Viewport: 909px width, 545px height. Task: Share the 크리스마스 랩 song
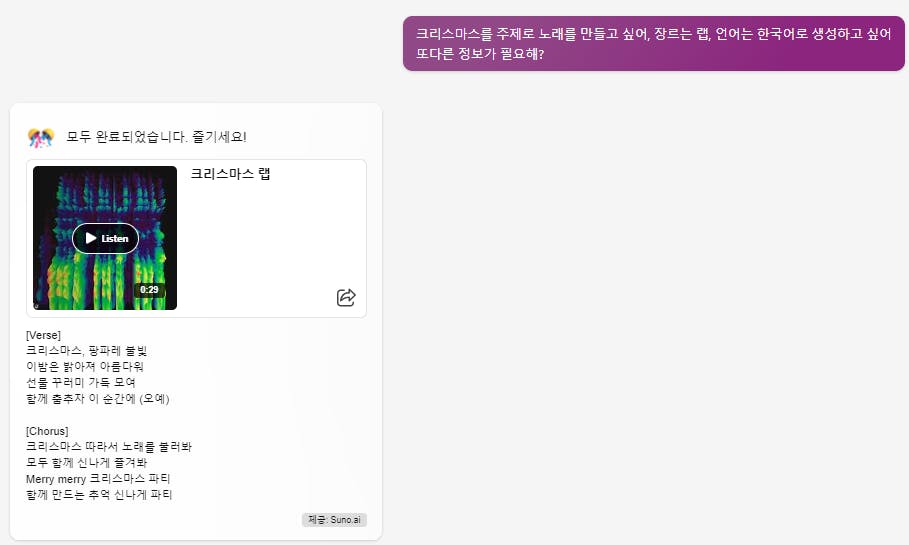click(x=346, y=297)
